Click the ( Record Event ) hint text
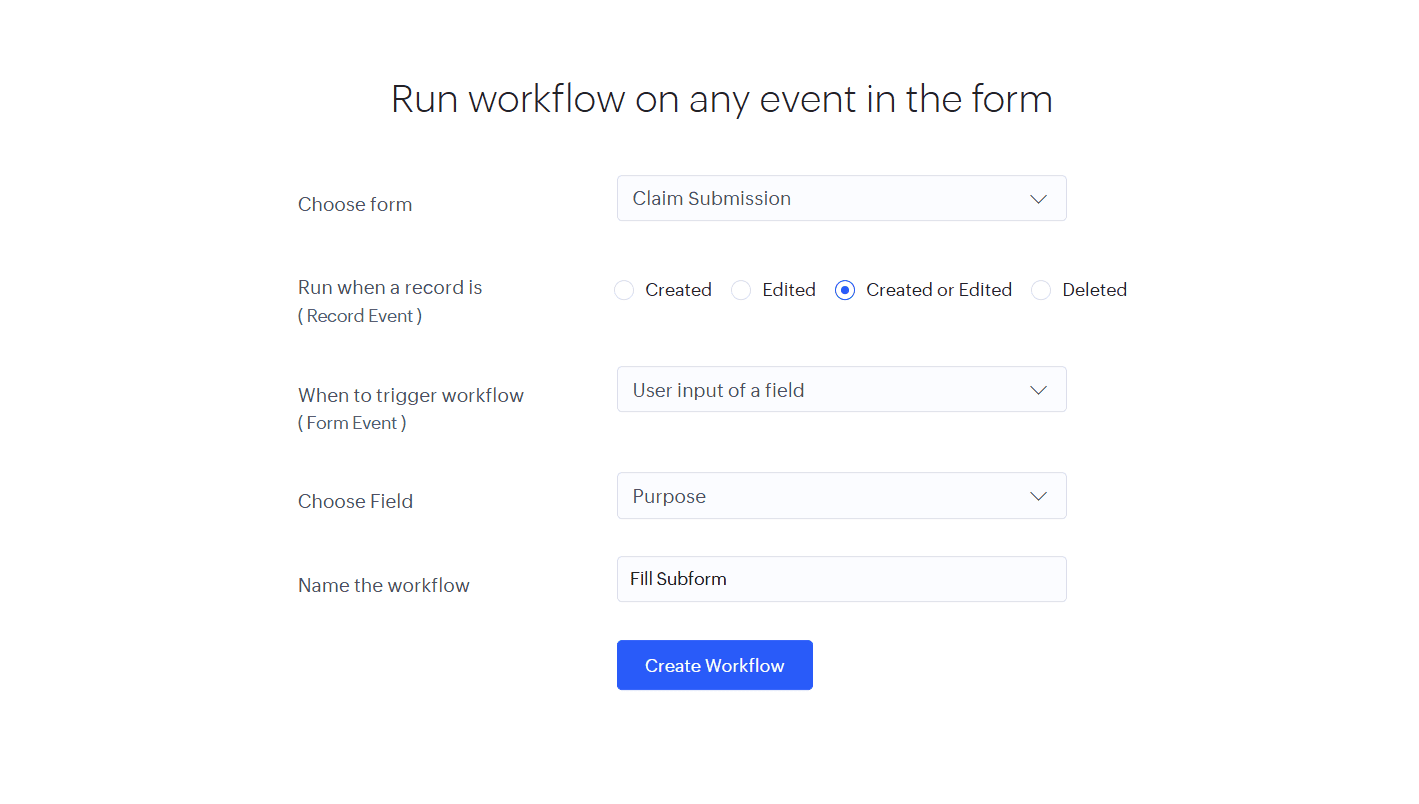Screen dimensions: 1419x804 [x=360, y=316]
